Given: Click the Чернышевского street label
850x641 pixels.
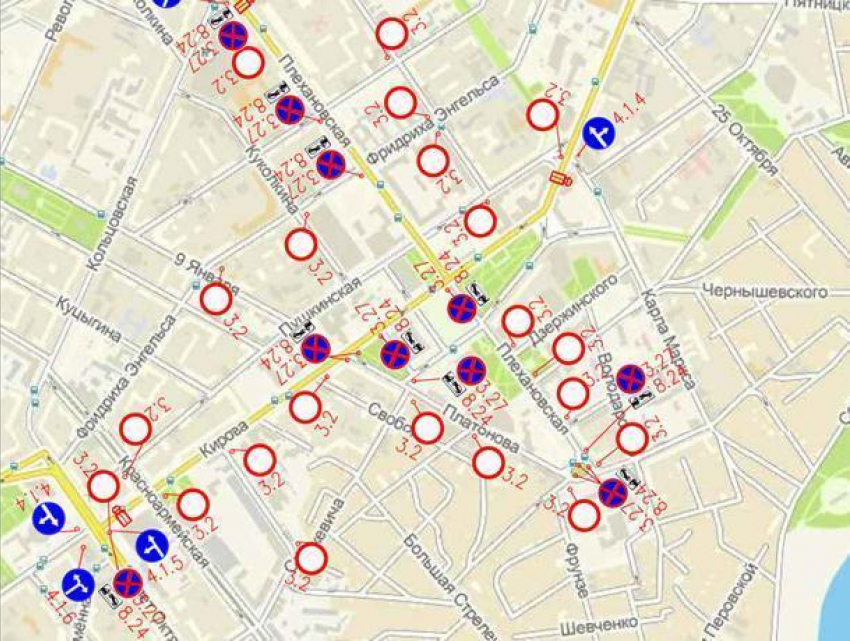Looking at the screenshot, I should pyautogui.click(x=765, y=292).
